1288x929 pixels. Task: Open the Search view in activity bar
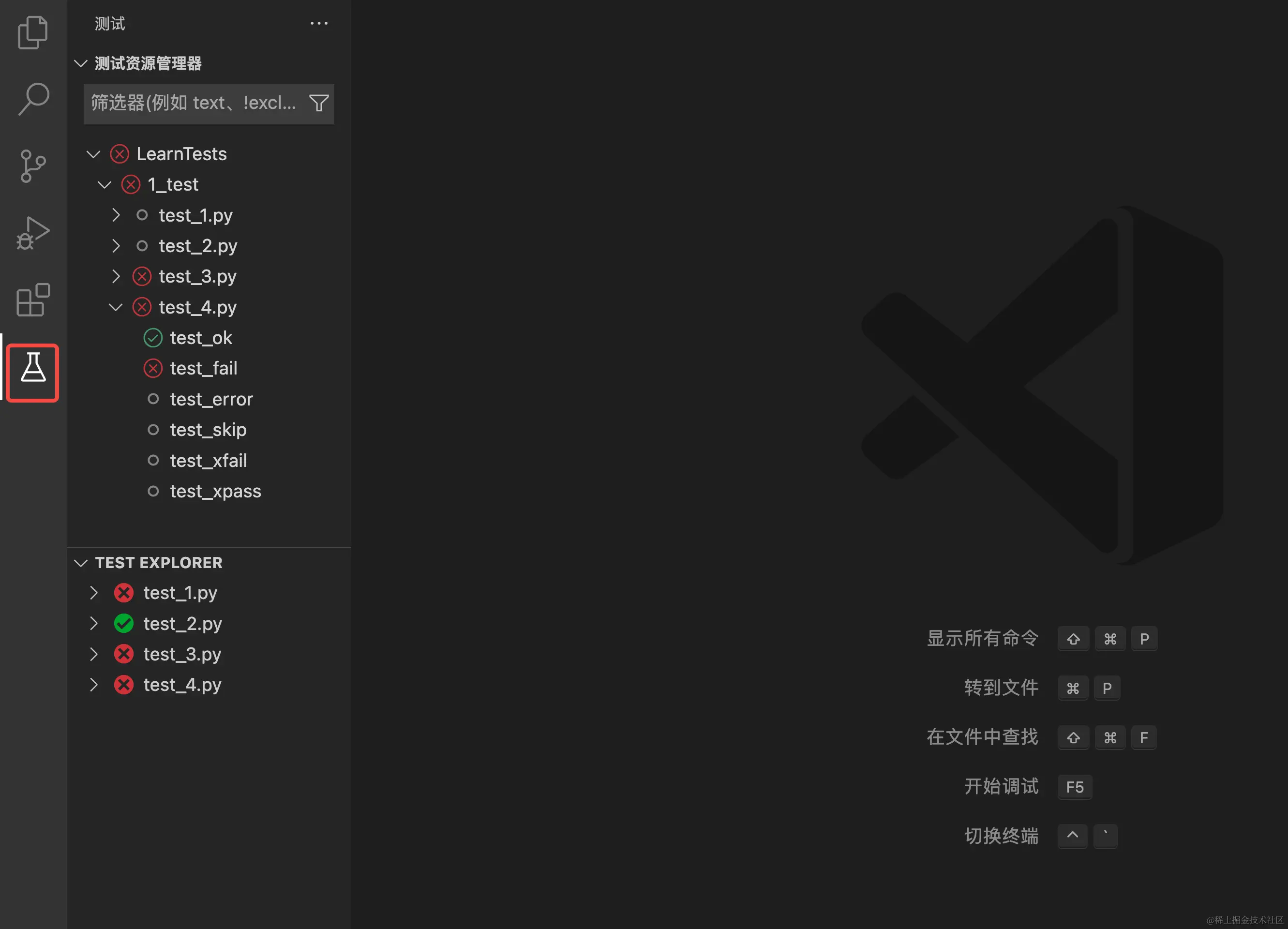click(x=33, y=99)
